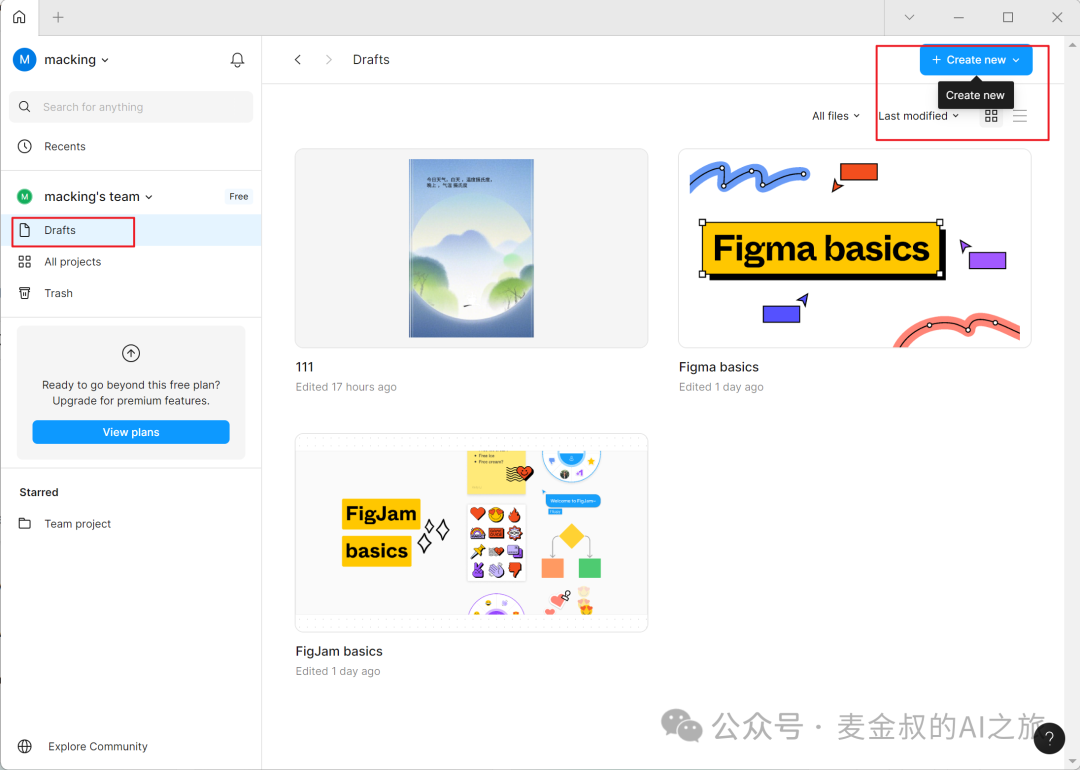
Task: Close the Figma window
Action: click(x=1057, y=17)
